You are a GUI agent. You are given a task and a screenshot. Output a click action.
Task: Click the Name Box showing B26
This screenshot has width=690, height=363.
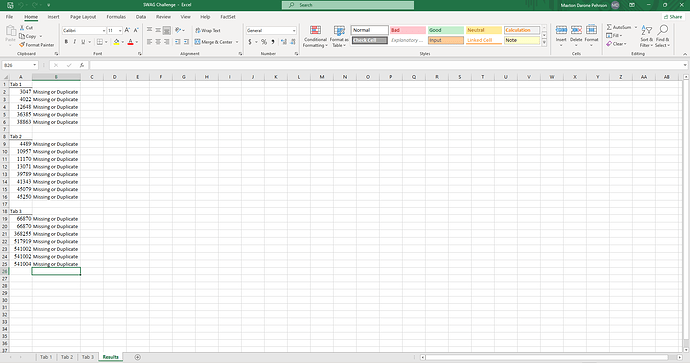click(x=20, y=65)
